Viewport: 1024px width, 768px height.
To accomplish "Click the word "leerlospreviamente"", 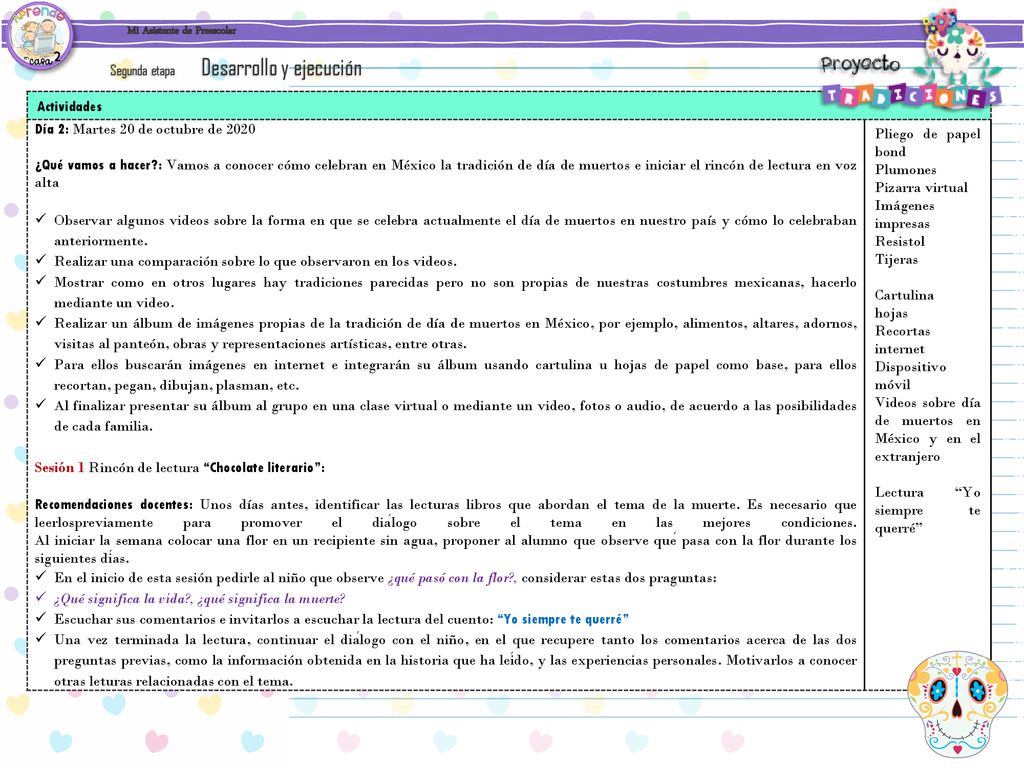I will point(94,523).
